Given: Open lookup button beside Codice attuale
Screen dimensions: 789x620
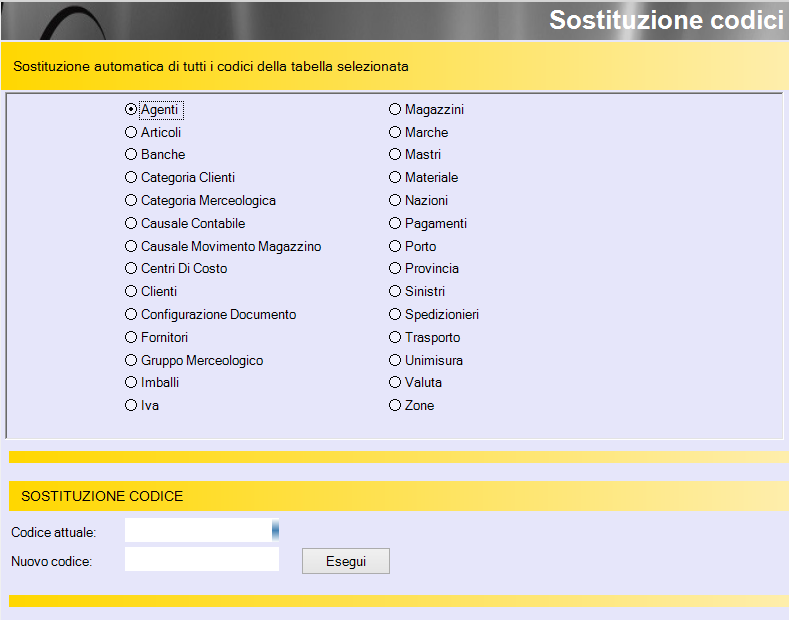Looking at the screenshot, I should click(x=275, y=530).
